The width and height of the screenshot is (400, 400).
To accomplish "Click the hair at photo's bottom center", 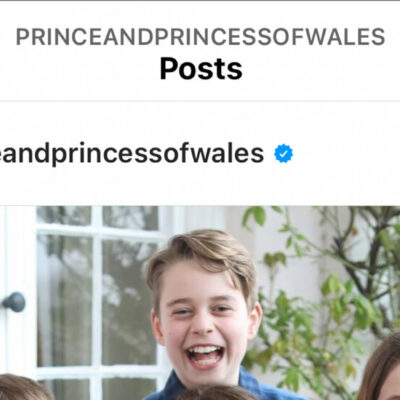I will click(x=218, y=393).
